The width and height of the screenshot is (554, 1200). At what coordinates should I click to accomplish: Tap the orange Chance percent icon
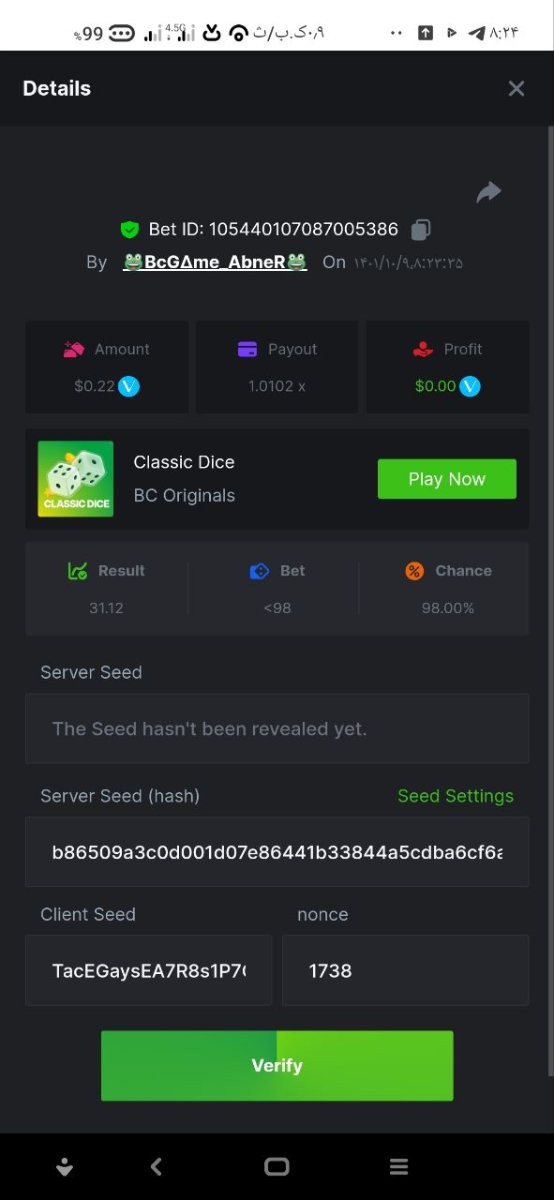point(414,571)
